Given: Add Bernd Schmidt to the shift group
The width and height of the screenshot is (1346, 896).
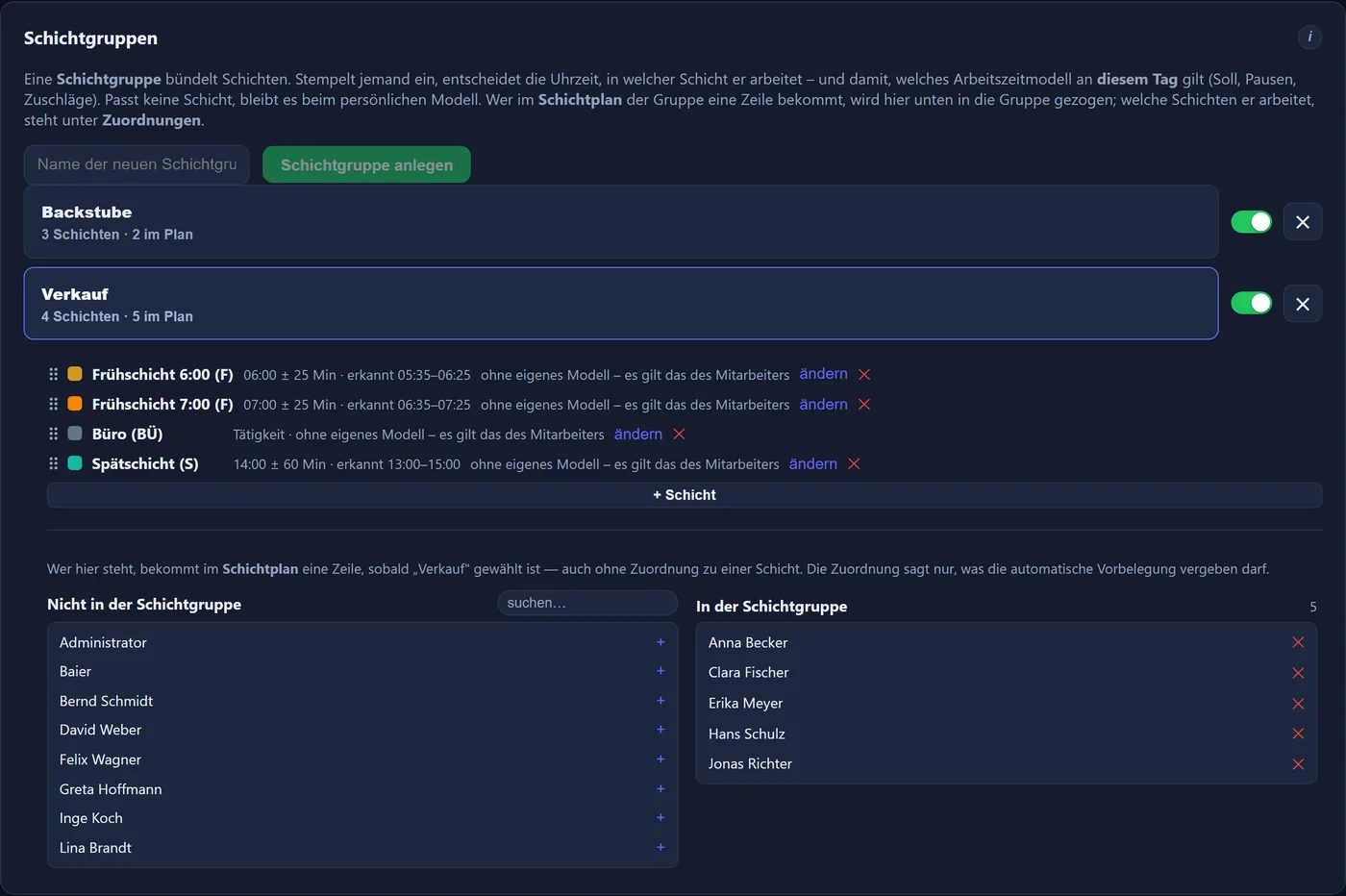Looking at the screenshot, I should coord(661,701).
